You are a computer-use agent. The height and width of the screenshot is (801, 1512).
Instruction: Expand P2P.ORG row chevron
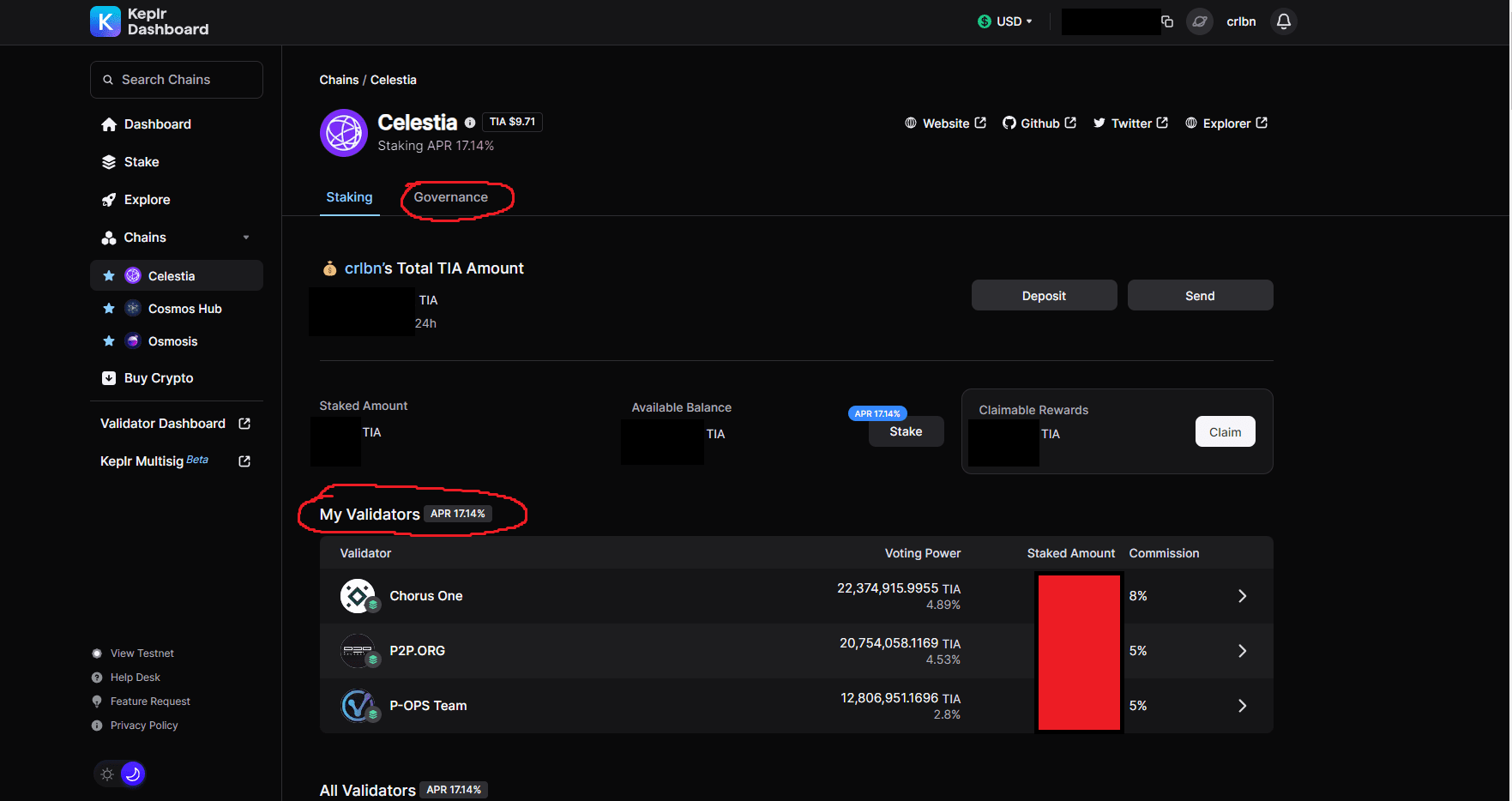(1242, 651)
